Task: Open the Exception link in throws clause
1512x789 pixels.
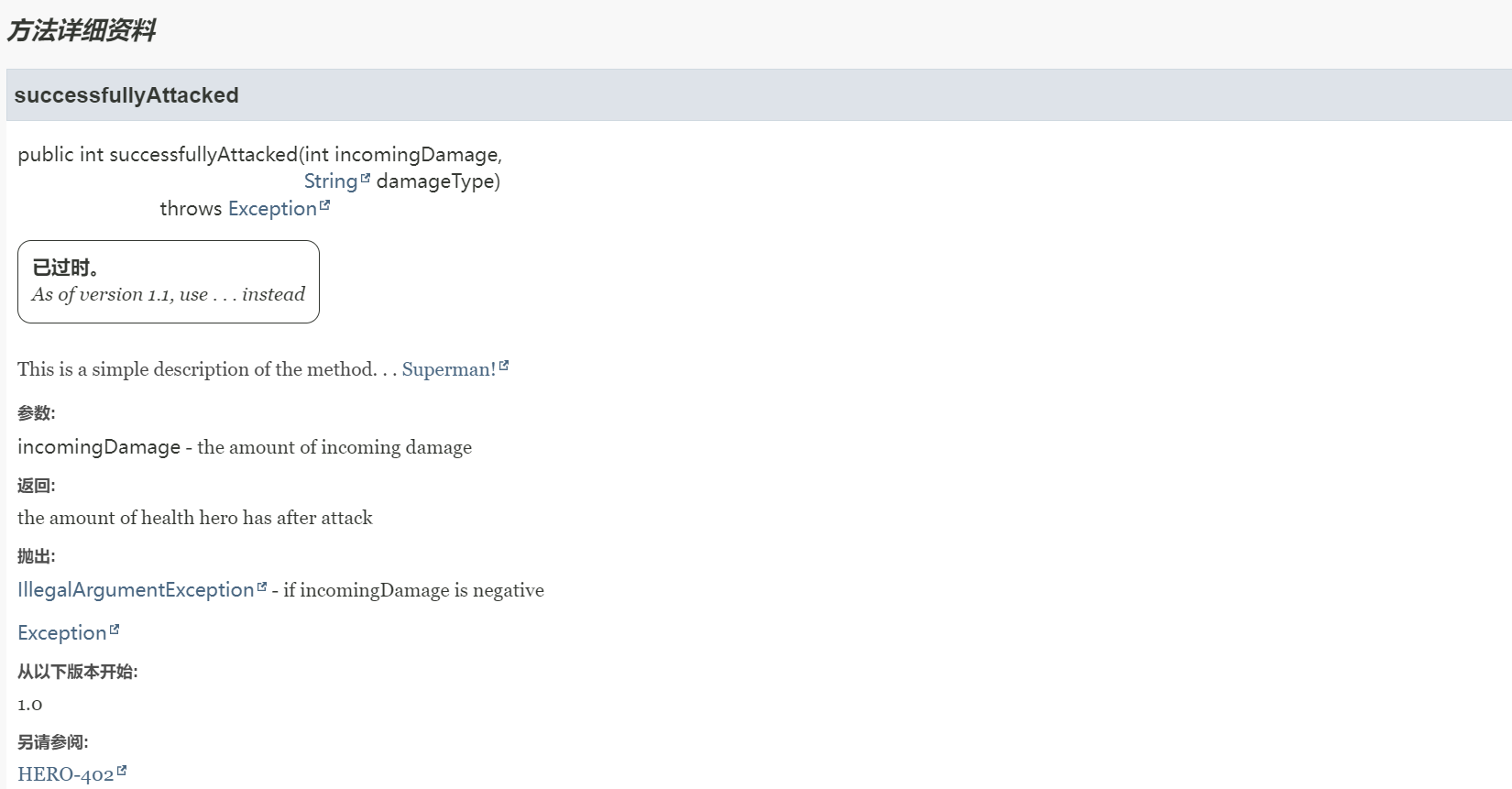Action: (272, 209)
